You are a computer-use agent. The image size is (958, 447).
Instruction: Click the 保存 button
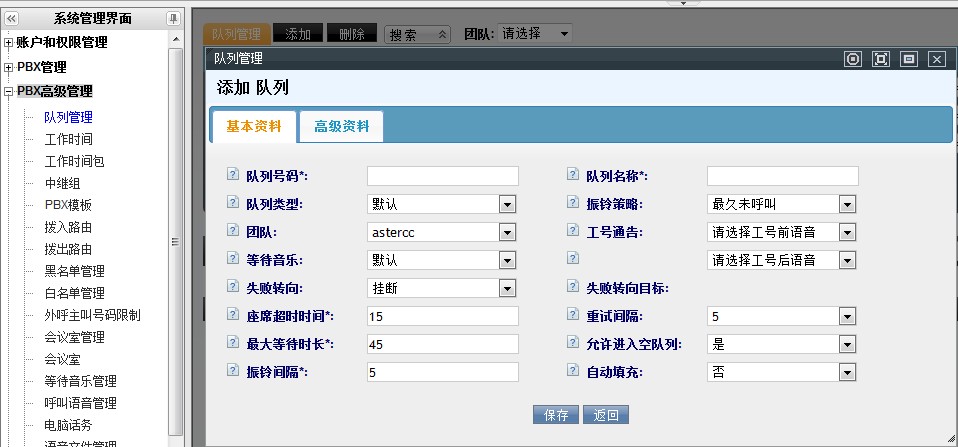tap(556, 415)
